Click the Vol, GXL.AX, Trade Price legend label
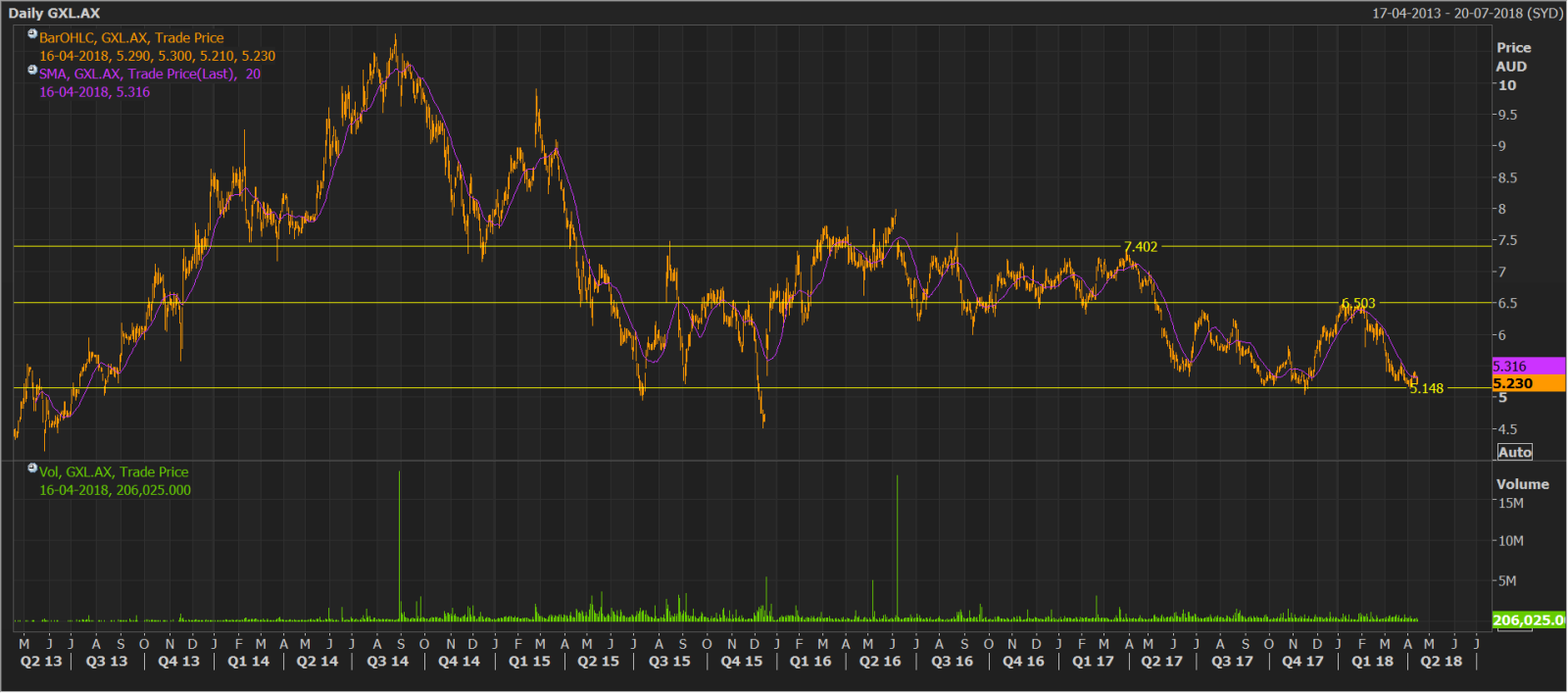Screen dimensions: 1568x693 [x=114, y=472]
